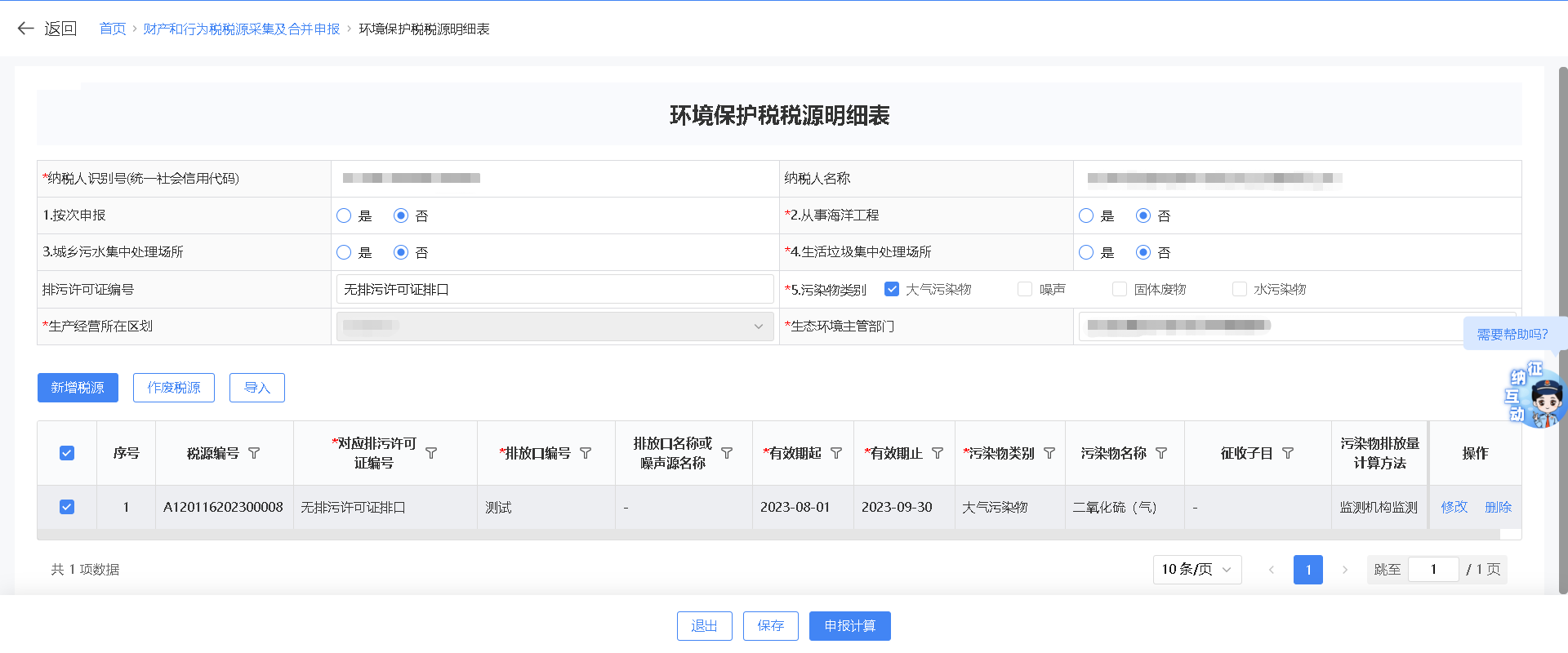1568x653 pixels.
Task: Click 修改 link in row 1
Action: click(1454, 507)
